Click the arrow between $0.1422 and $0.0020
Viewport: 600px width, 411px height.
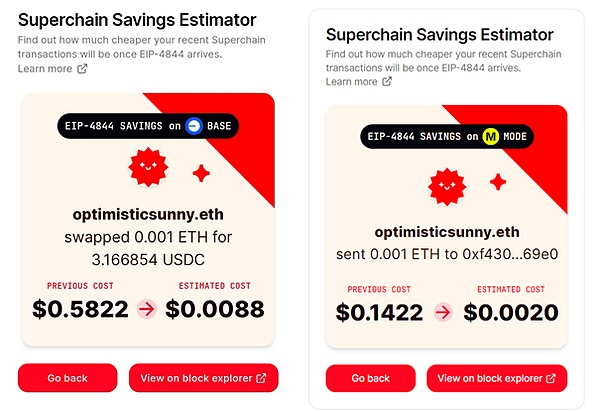(443, 312)
